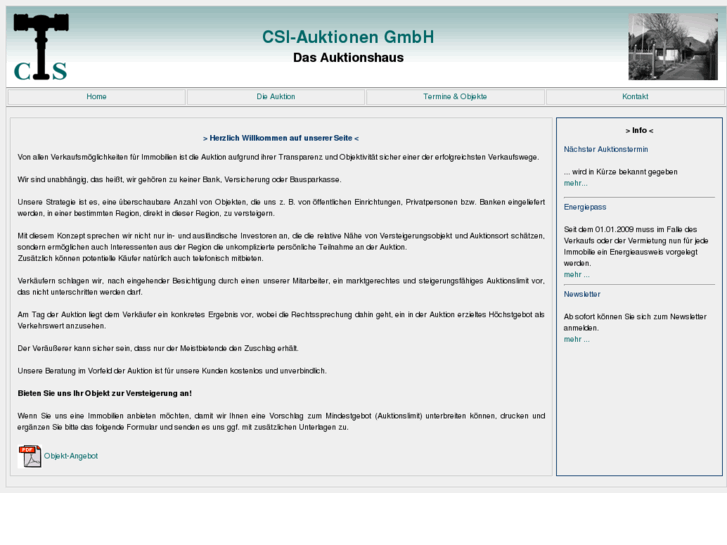This screenshot has width=727, height=545.
Task: Click the 'Wir sind unabhängig' paragraph
Action: pos(179,180)
